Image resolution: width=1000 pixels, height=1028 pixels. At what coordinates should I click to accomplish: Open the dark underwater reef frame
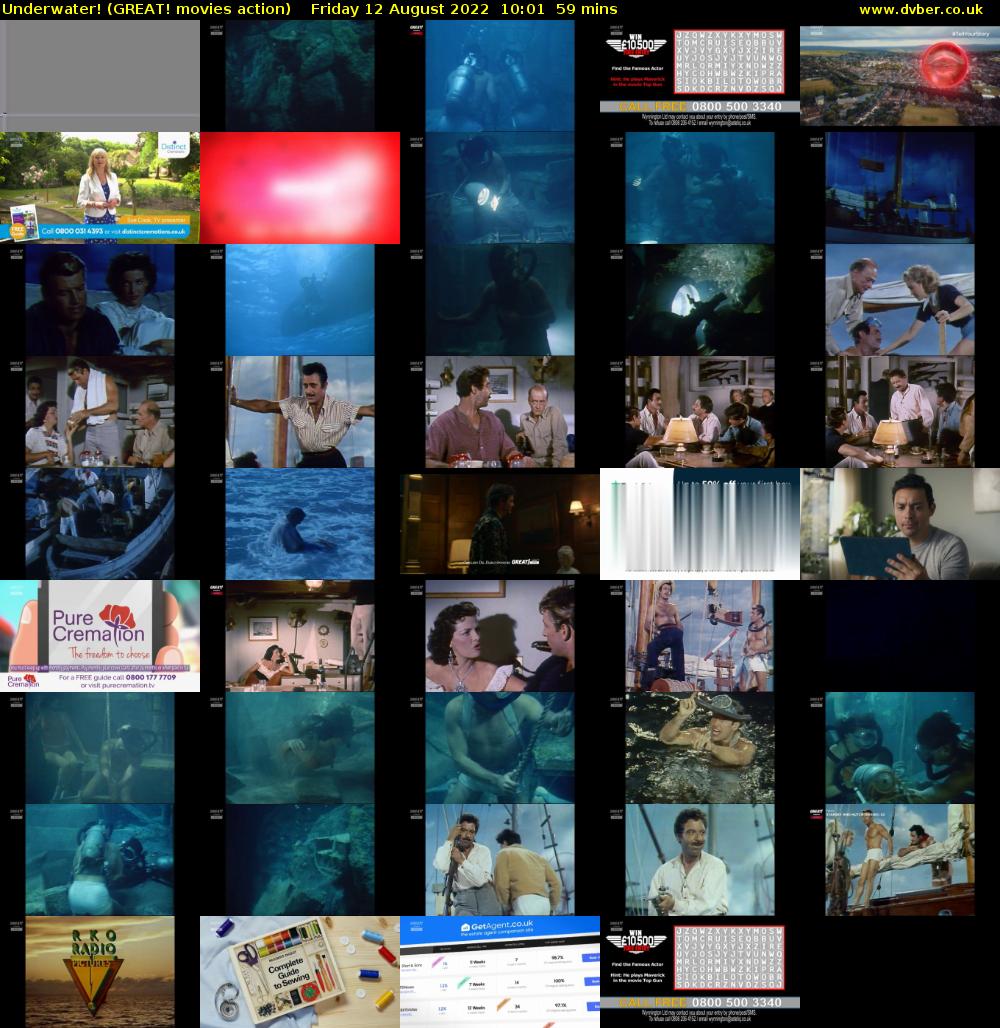(300, 75)
